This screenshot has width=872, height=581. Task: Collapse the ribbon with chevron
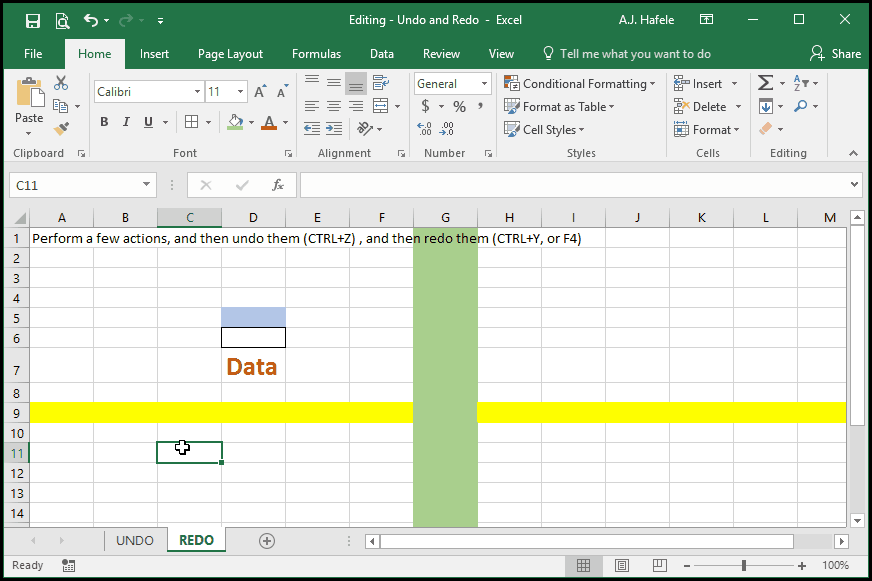click(x=853, y=153)
